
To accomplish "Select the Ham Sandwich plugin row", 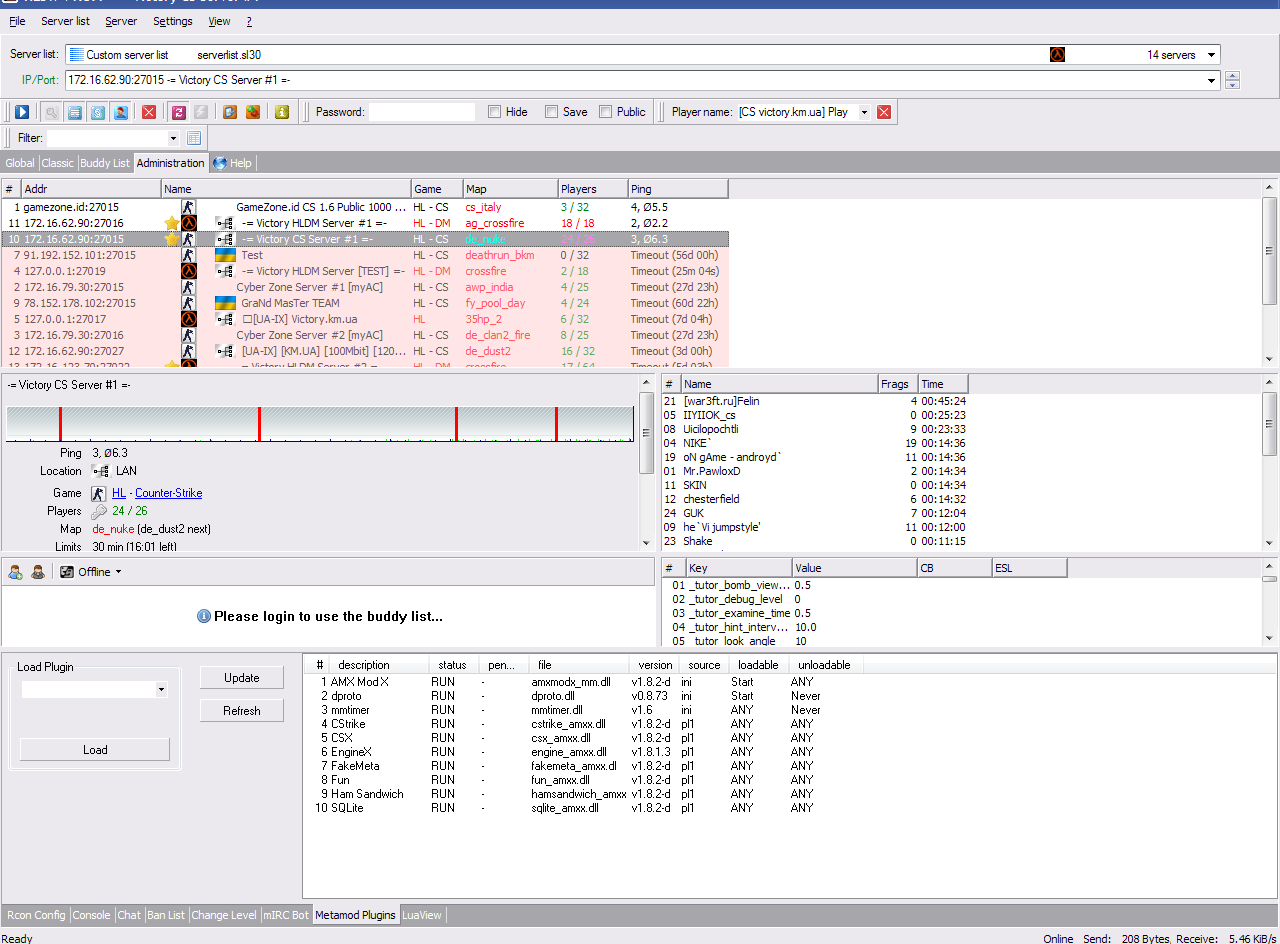I will tap(582, 794).
